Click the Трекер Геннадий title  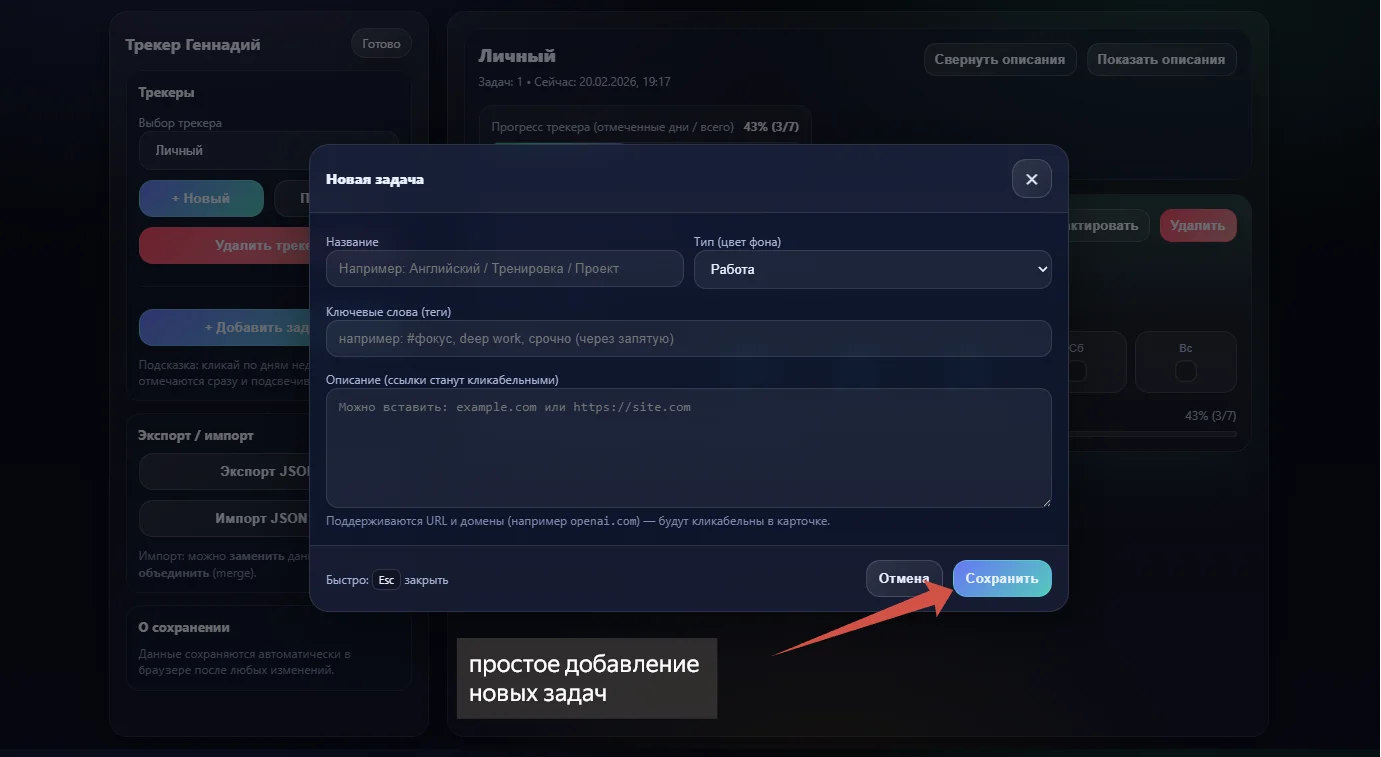coord(193,45)
